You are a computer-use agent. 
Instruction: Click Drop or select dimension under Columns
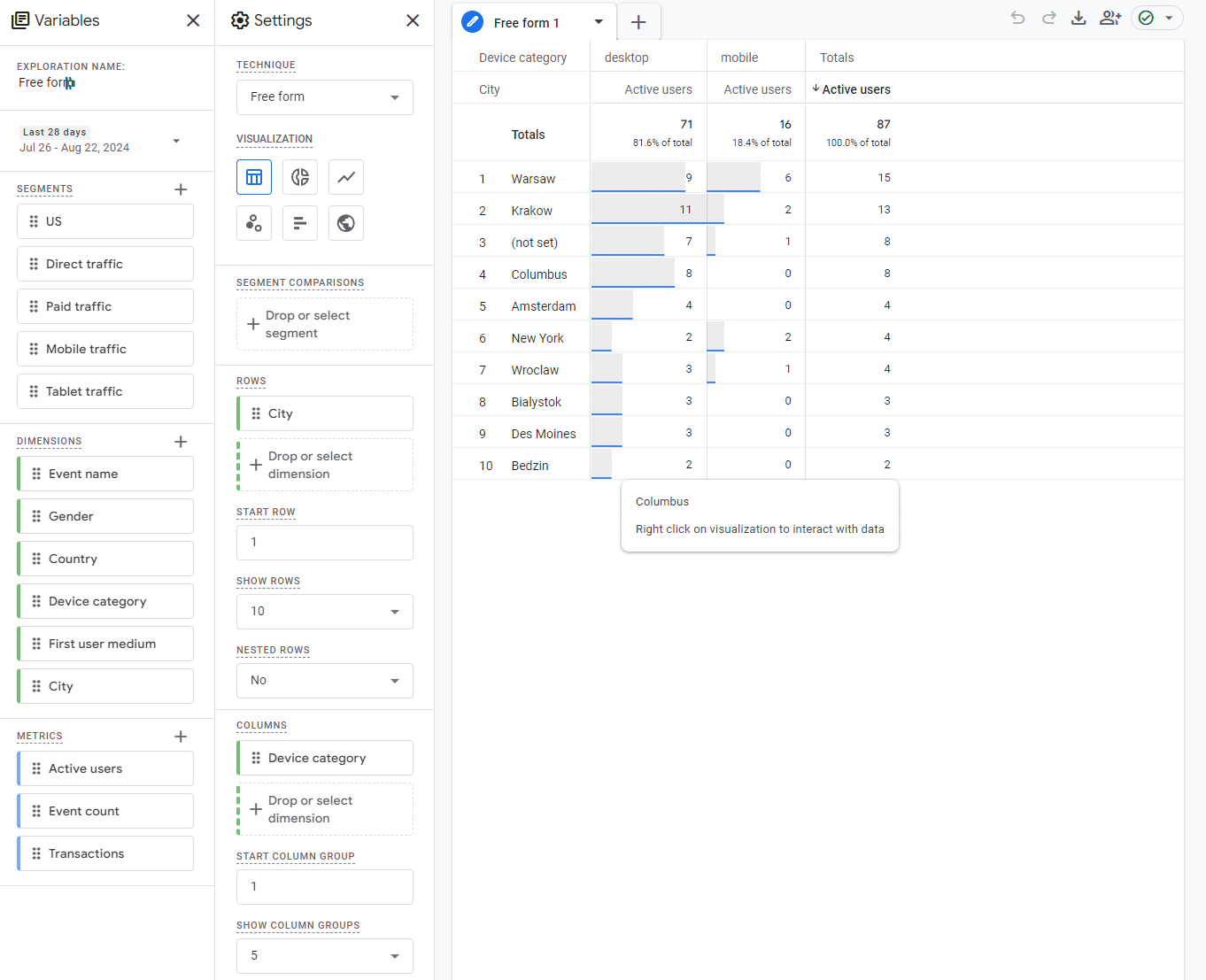pos(325,809)
